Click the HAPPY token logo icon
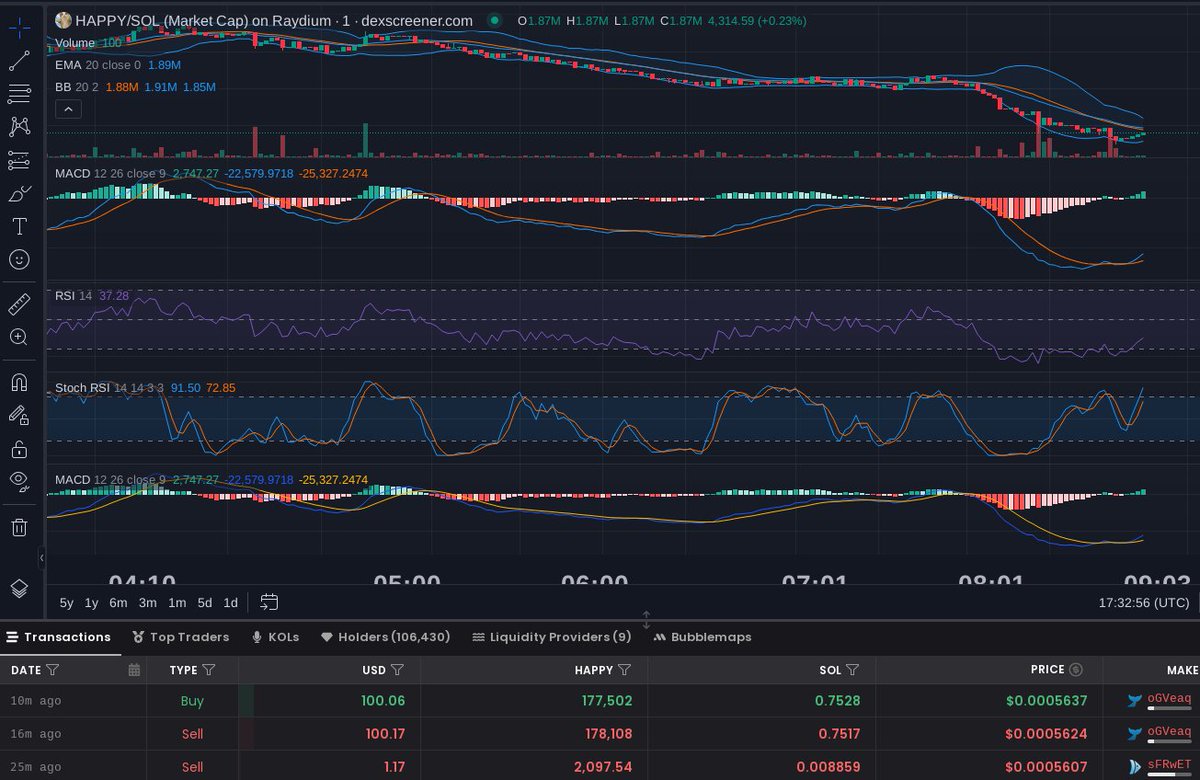Viewport: 1200px width, 780px height. click(63, 20)
